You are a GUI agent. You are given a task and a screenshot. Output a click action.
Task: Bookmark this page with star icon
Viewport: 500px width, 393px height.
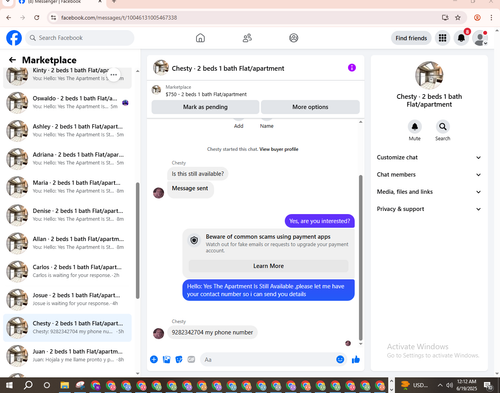tap(458, 18)
